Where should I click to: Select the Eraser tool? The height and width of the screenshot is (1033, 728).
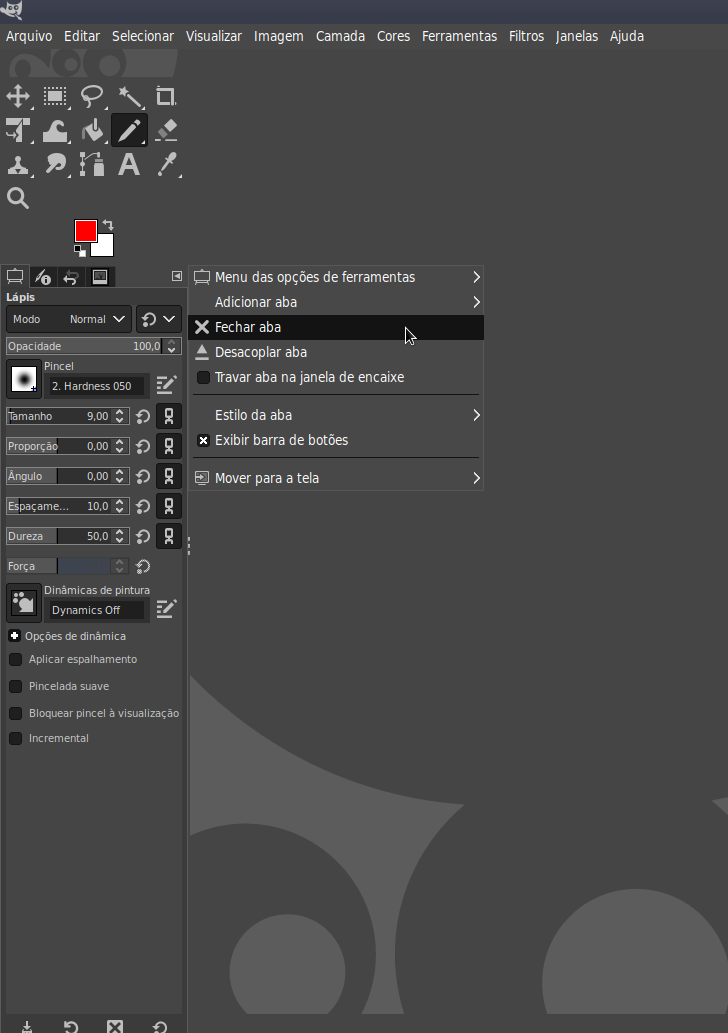[165, 130]
